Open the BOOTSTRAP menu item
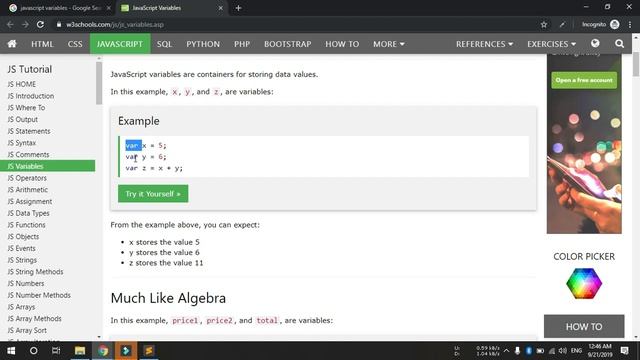Image resolution: width=640 pixels, height=360 pixels. click(x=287, y=44)
